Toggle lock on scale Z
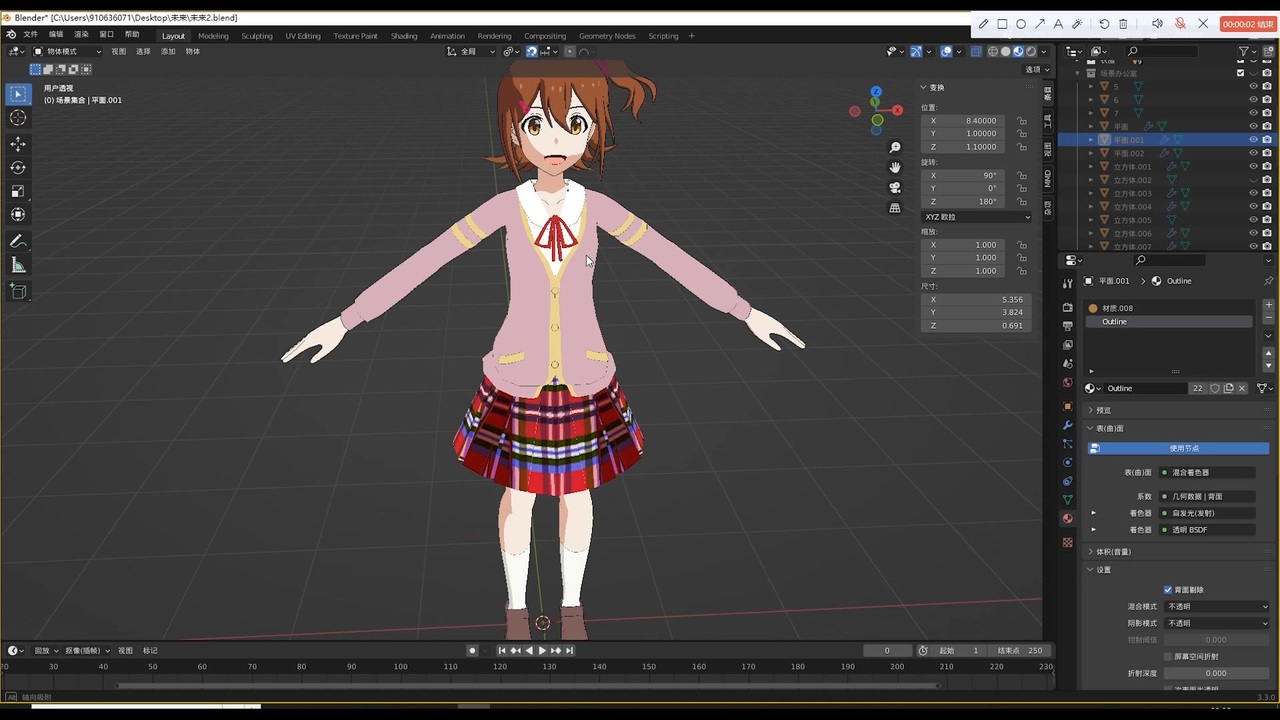The height and width of the screenshot is (720, 1280). [1021, 271]
